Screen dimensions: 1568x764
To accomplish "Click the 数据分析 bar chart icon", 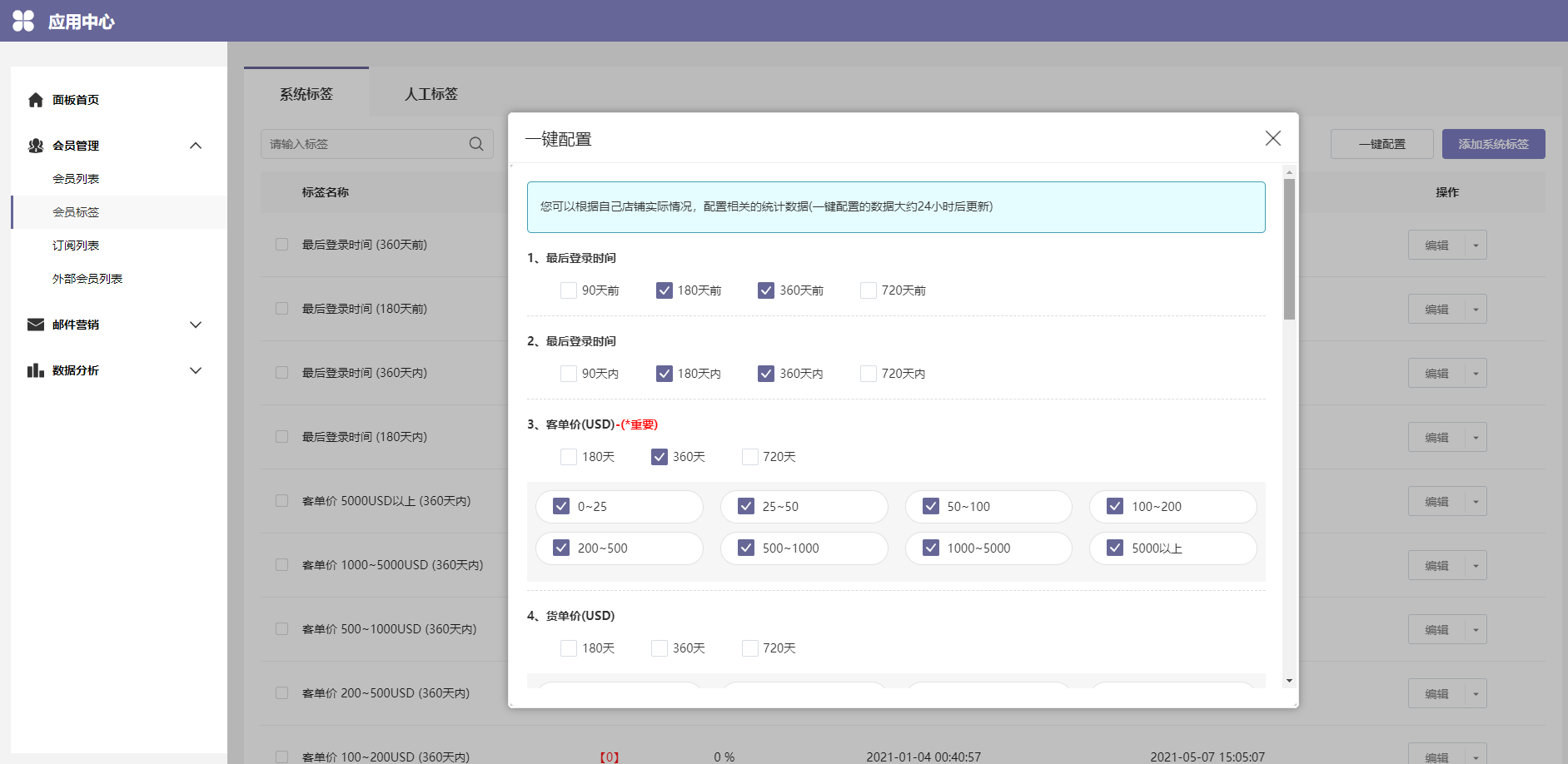I will click(35, 370).
